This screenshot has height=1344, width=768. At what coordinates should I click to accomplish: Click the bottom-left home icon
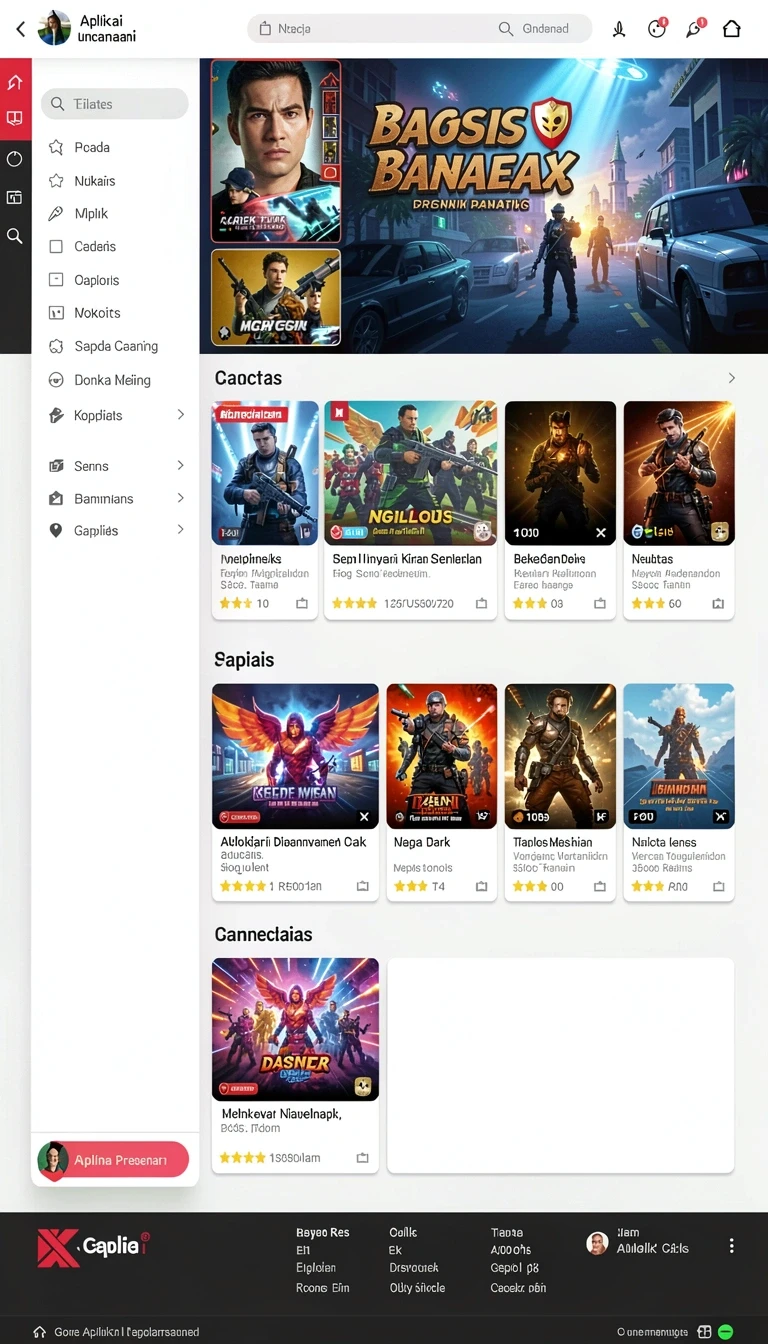pyautogui.click(x=40, y=1332)
